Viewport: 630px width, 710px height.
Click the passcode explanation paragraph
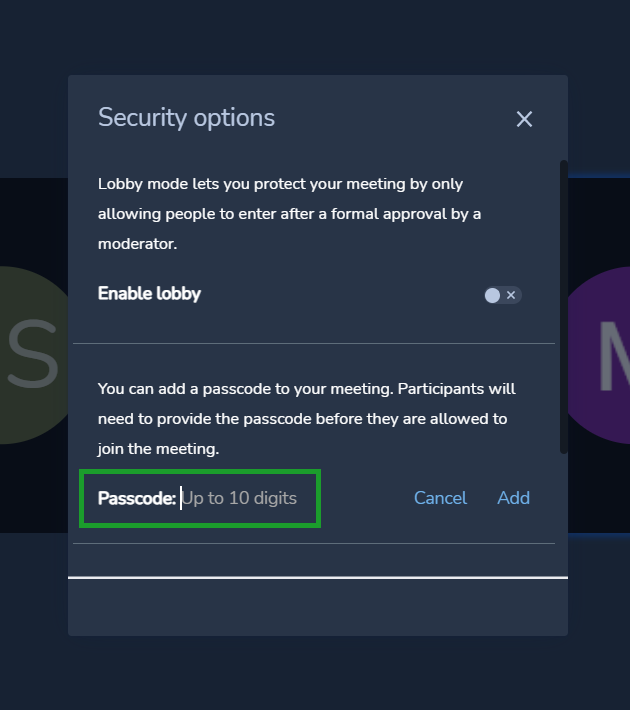coord(307,418)
